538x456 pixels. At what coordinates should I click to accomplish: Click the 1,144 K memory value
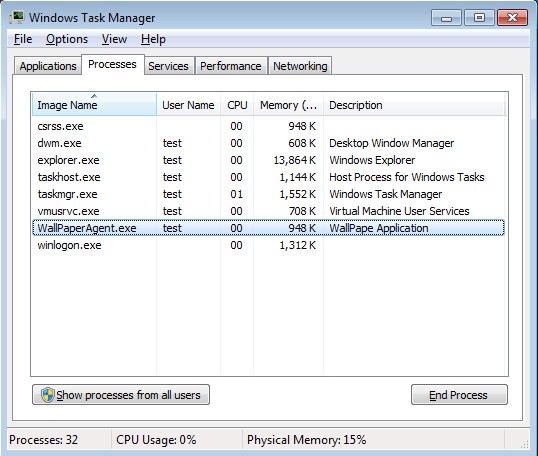click(297, 177)
